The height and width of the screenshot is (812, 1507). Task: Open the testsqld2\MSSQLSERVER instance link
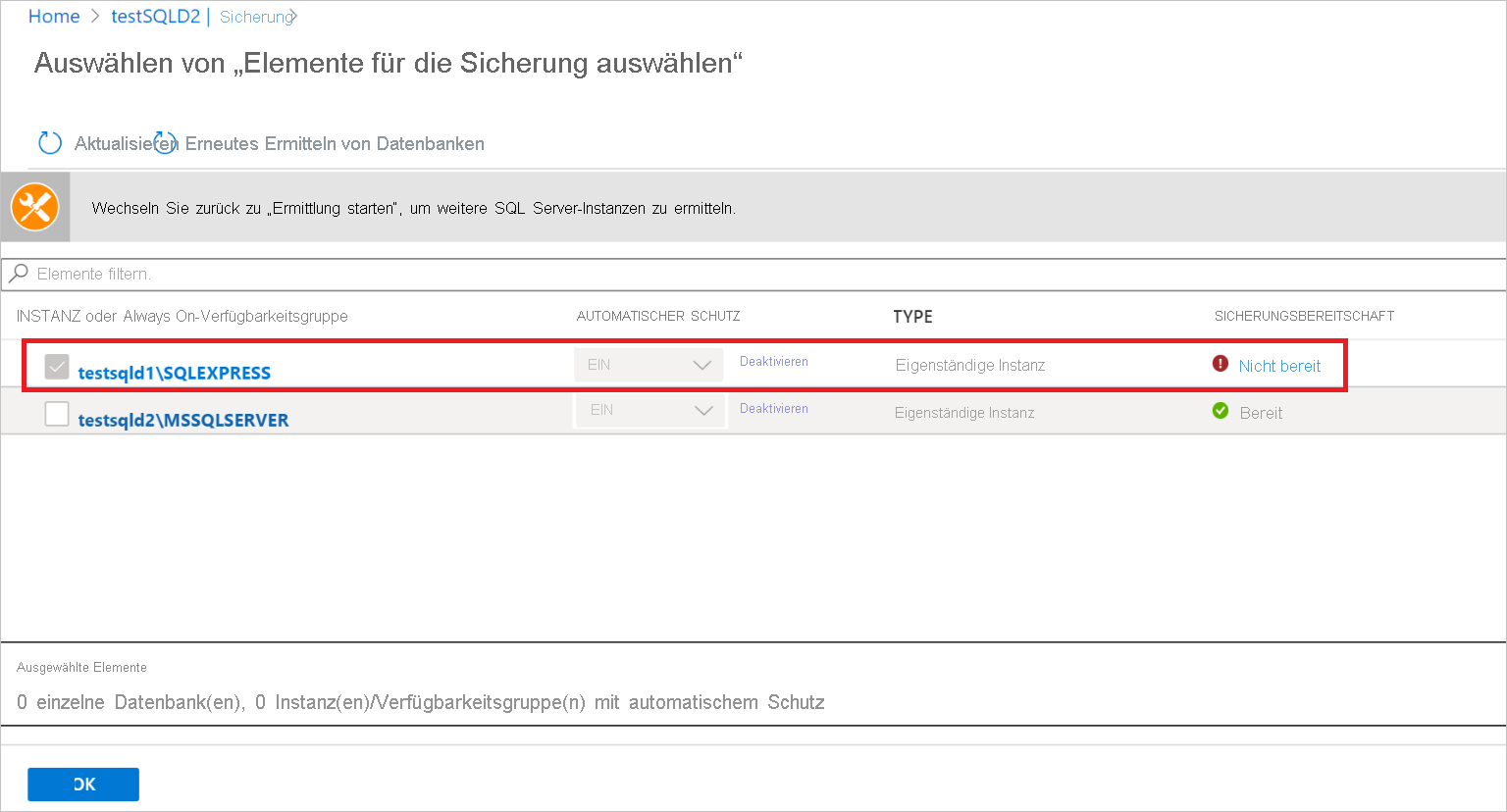click(182, 419)
